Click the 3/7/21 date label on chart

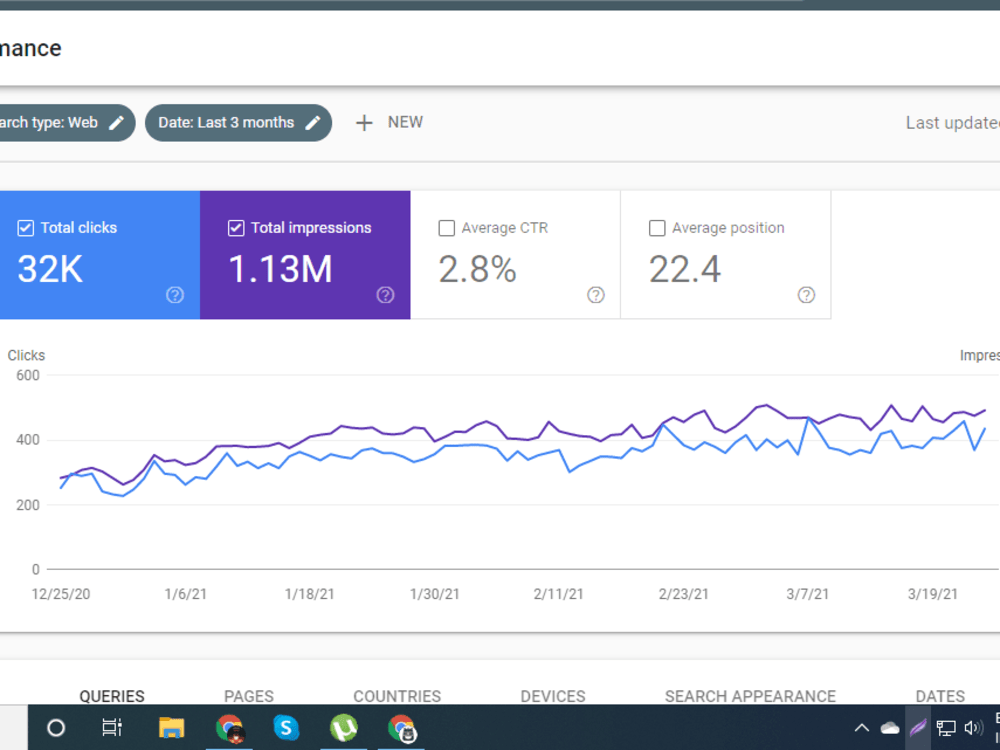pos(807,594)
